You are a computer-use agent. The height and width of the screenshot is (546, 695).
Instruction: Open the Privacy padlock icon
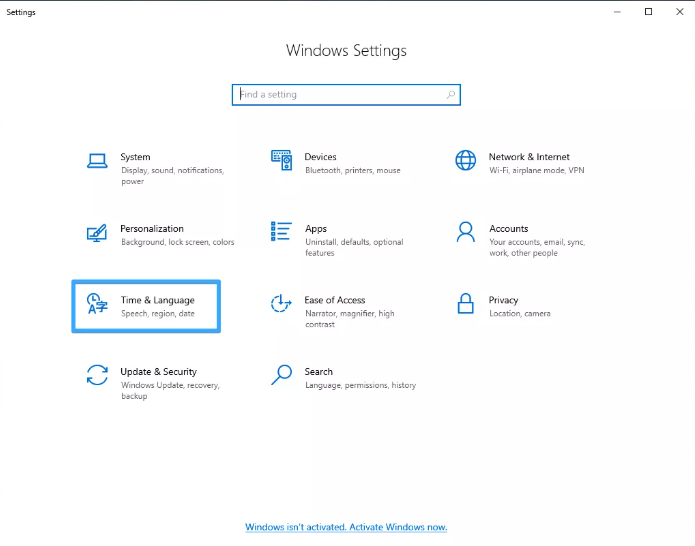tap(466, 303)
